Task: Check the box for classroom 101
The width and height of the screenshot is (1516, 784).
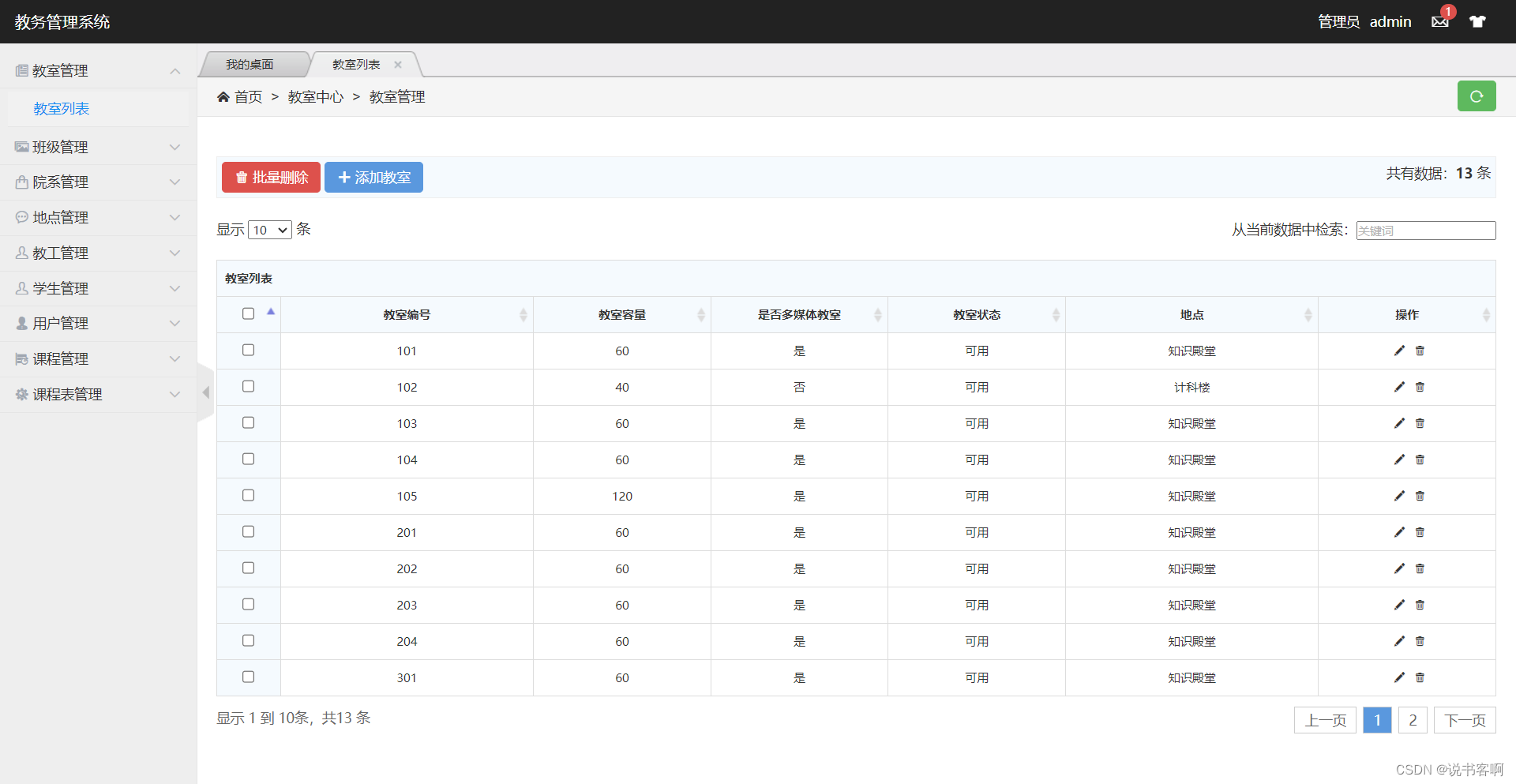Action: coord(248,350)
